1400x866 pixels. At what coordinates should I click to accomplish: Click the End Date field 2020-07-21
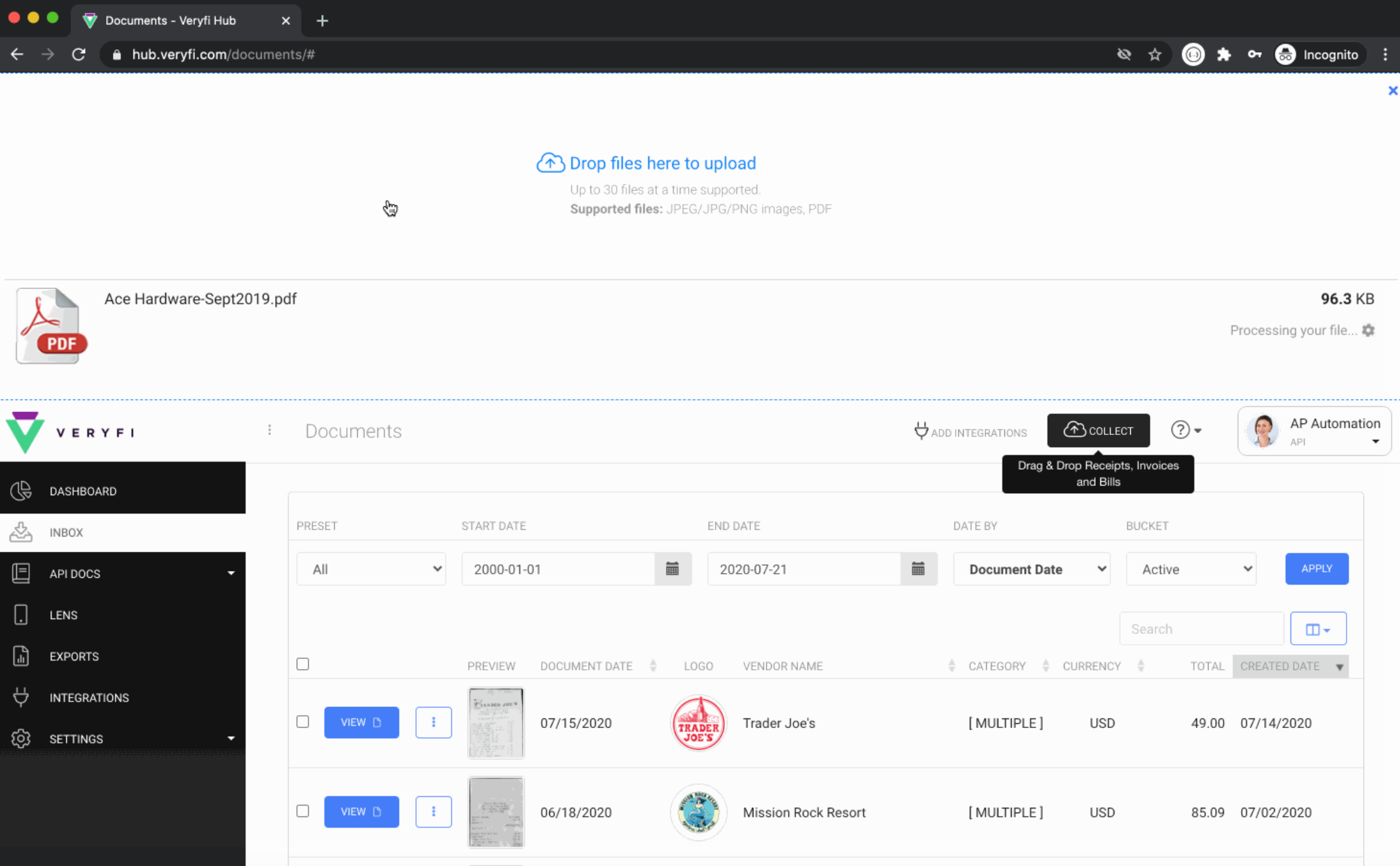(x=804, y=569)
